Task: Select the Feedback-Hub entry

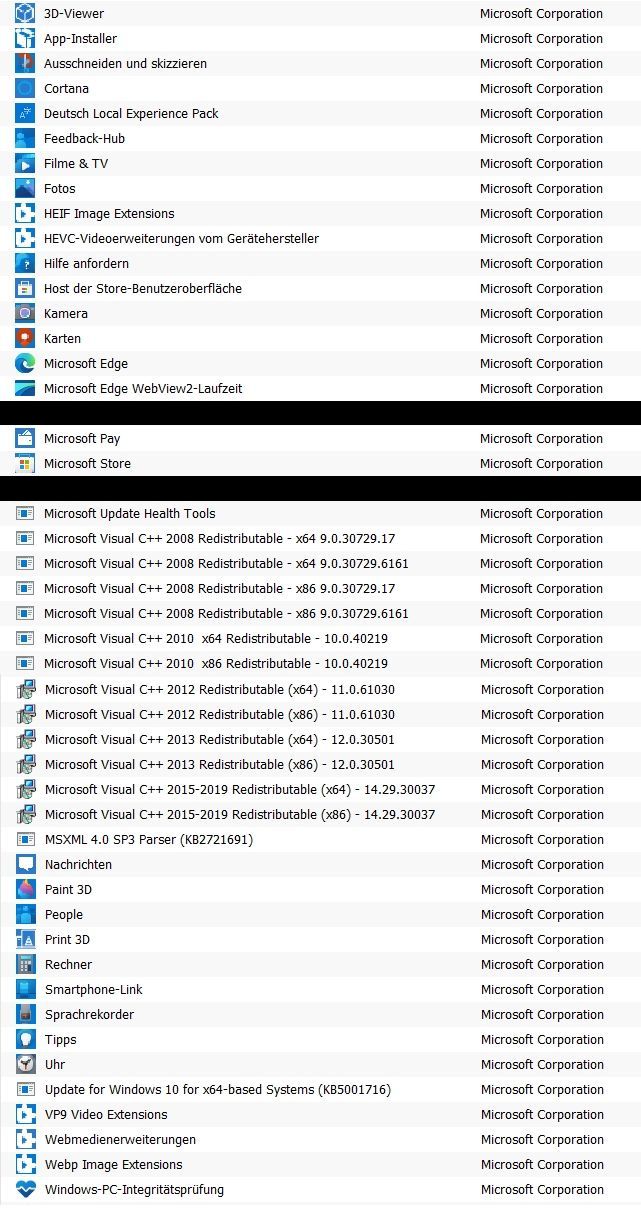Action: point(320,138)
